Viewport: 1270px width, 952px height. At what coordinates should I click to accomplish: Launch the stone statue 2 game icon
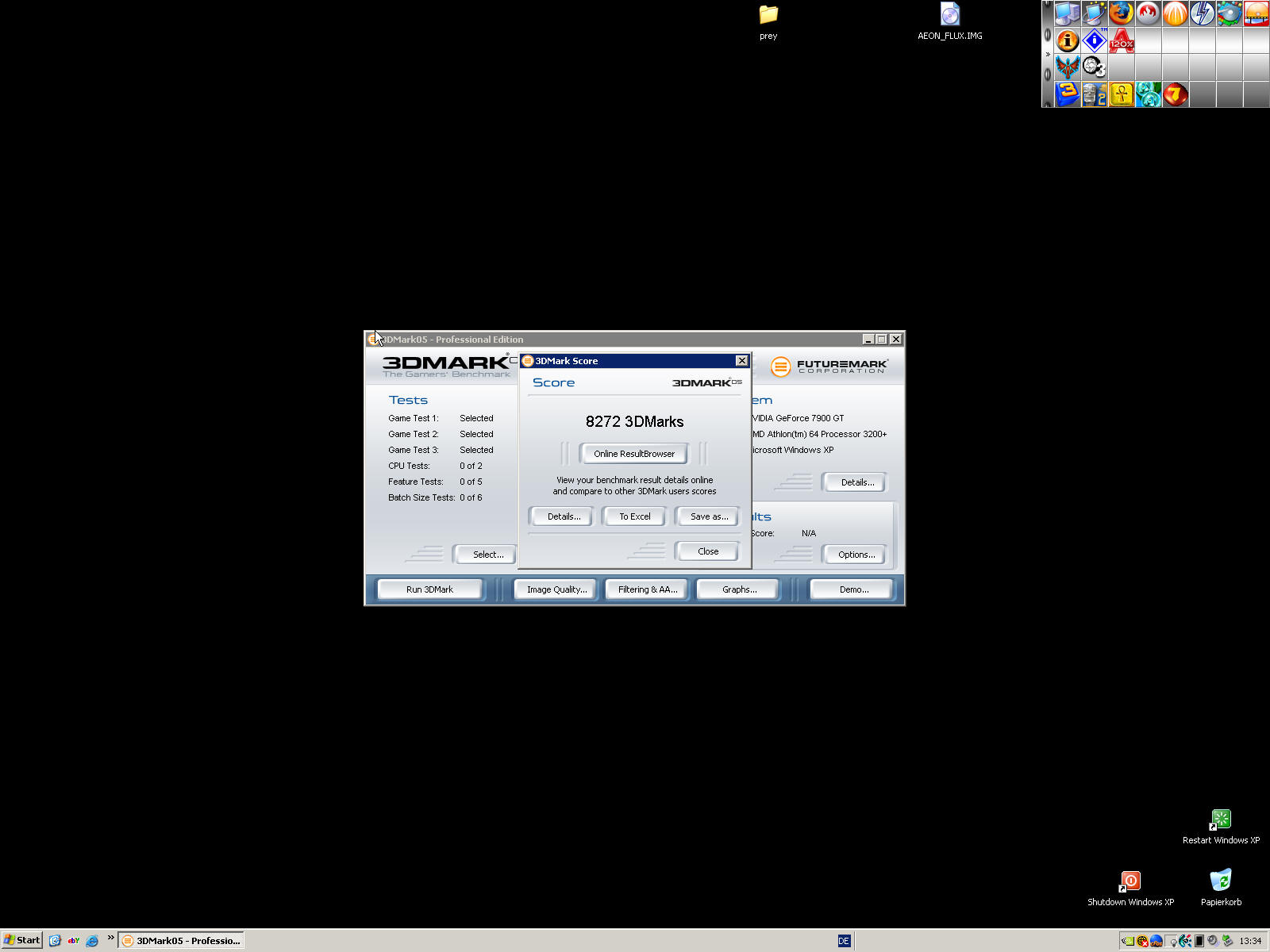coord(1095,94)
